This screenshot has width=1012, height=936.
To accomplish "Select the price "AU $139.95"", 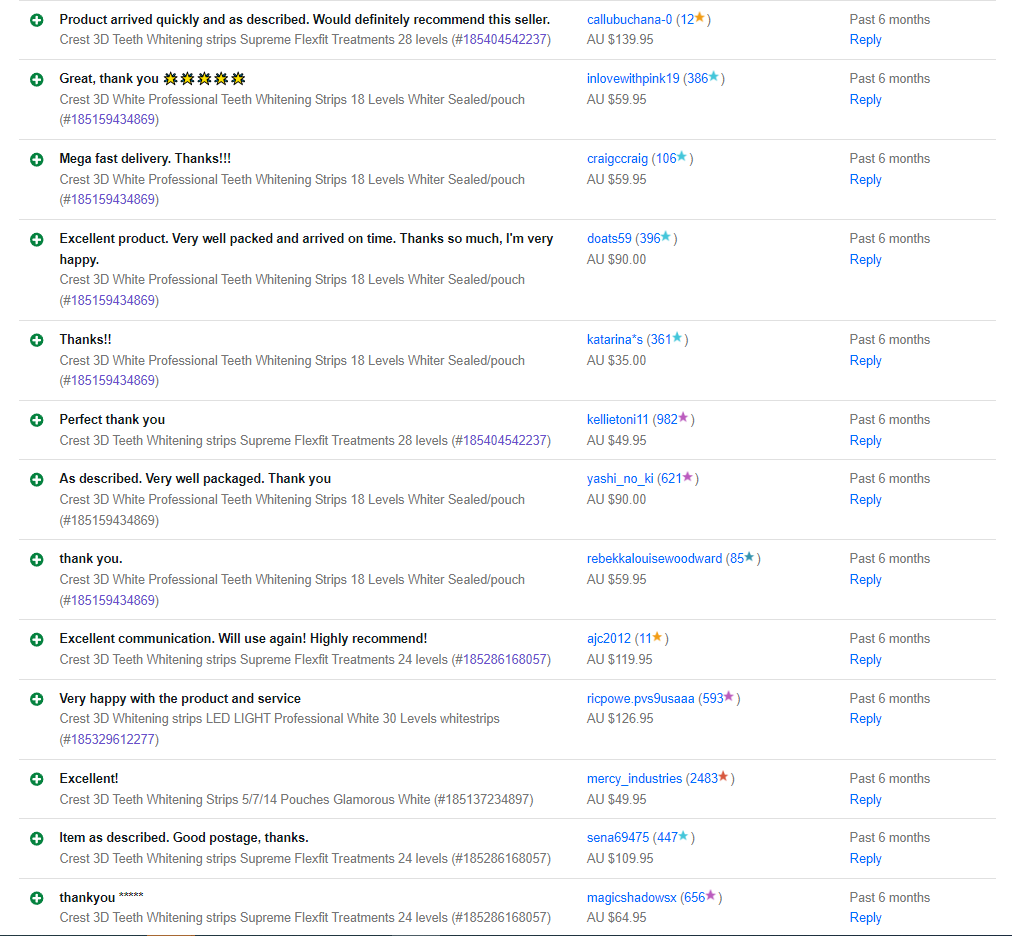I will click(x=620, y=40).
